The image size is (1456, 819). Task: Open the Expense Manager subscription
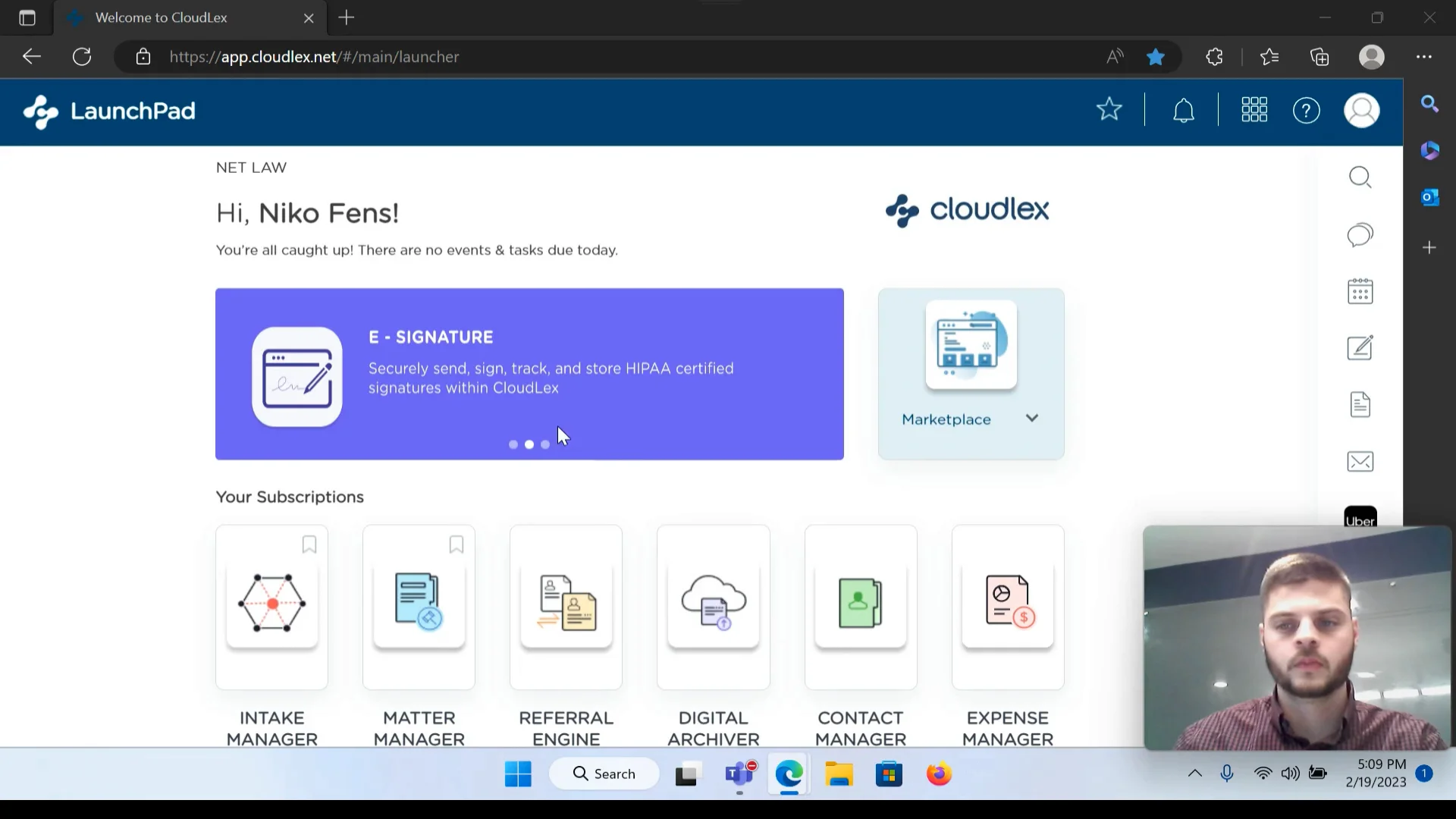click(1007, 607)
